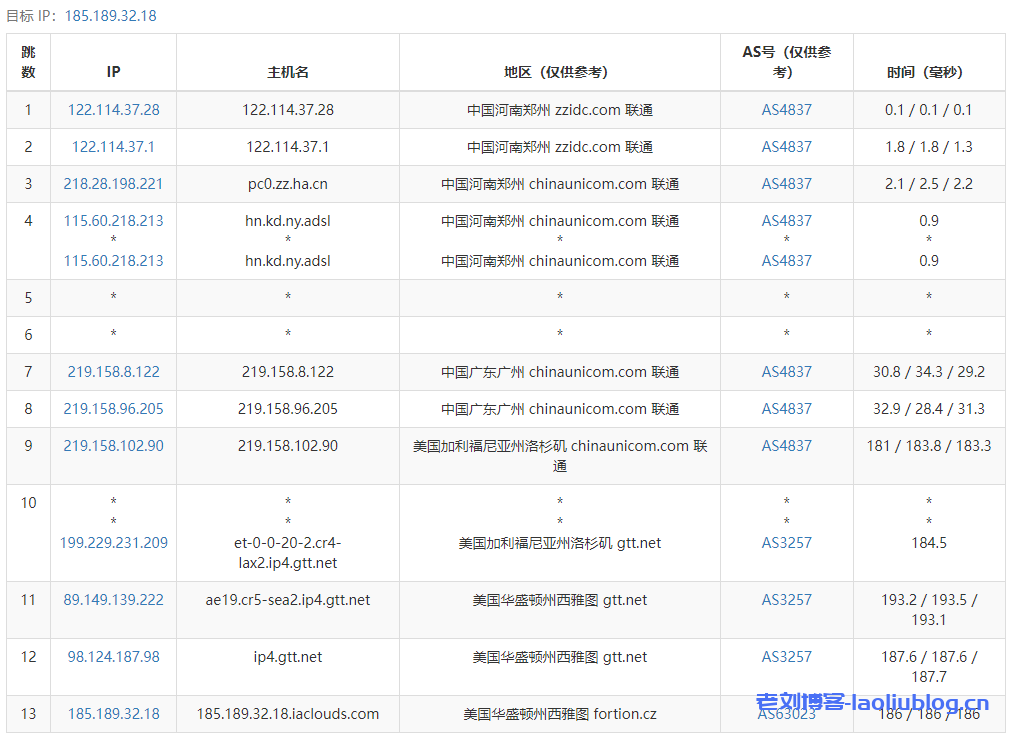1015x740 pixels.
Task: Click AS3257 link in hop 11 row
Action: (x=786, y=600)
